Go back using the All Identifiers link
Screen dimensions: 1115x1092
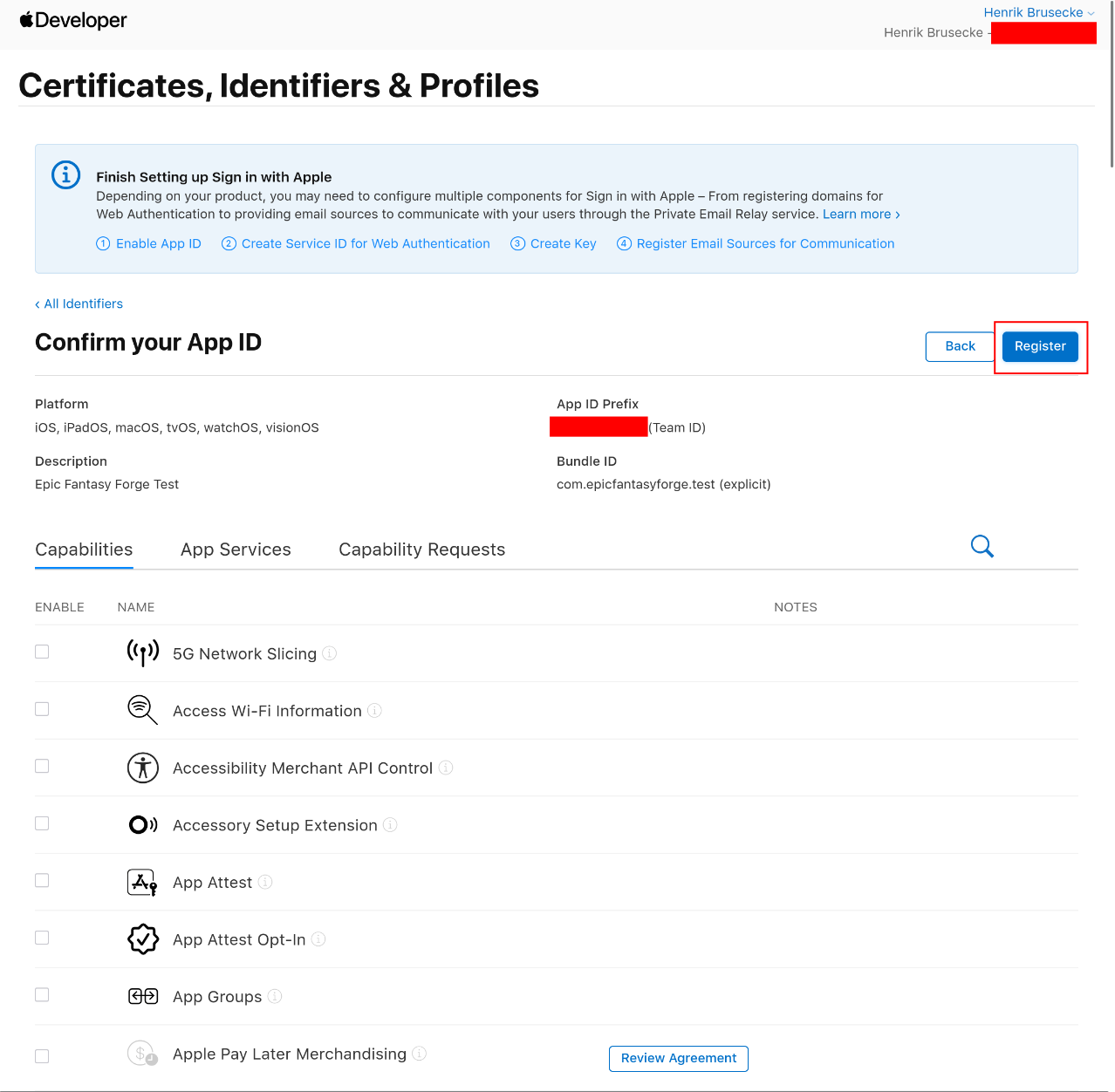click(x=79, y=304)
